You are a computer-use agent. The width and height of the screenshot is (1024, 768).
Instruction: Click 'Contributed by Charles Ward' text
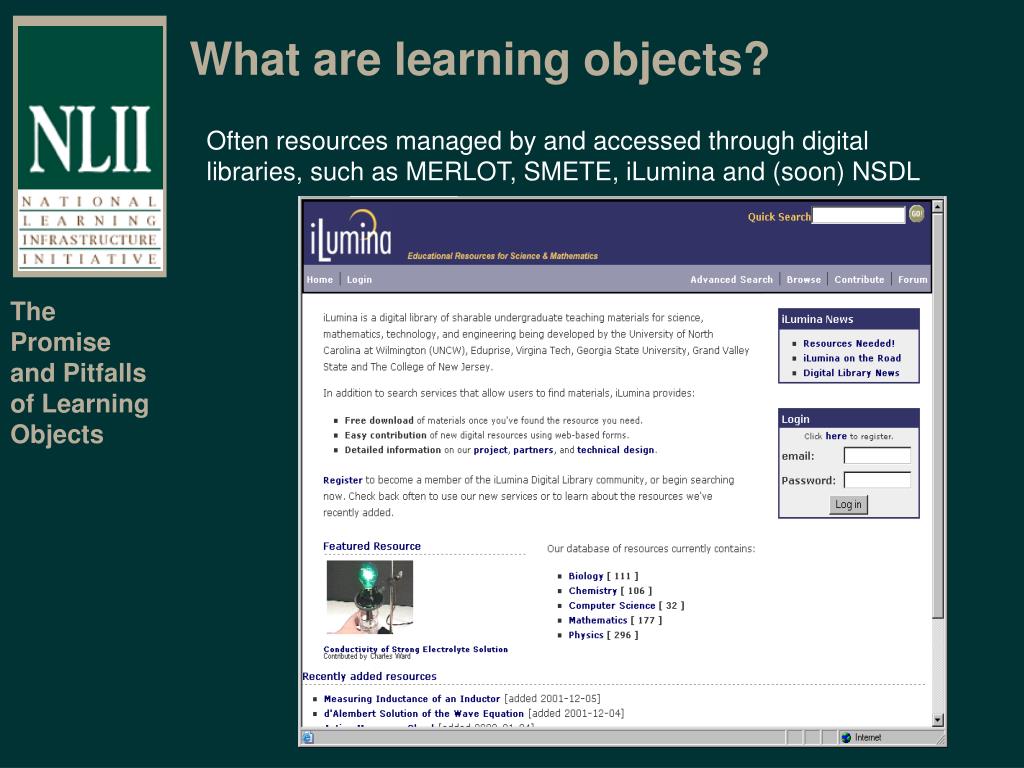[x=367, y=656]
